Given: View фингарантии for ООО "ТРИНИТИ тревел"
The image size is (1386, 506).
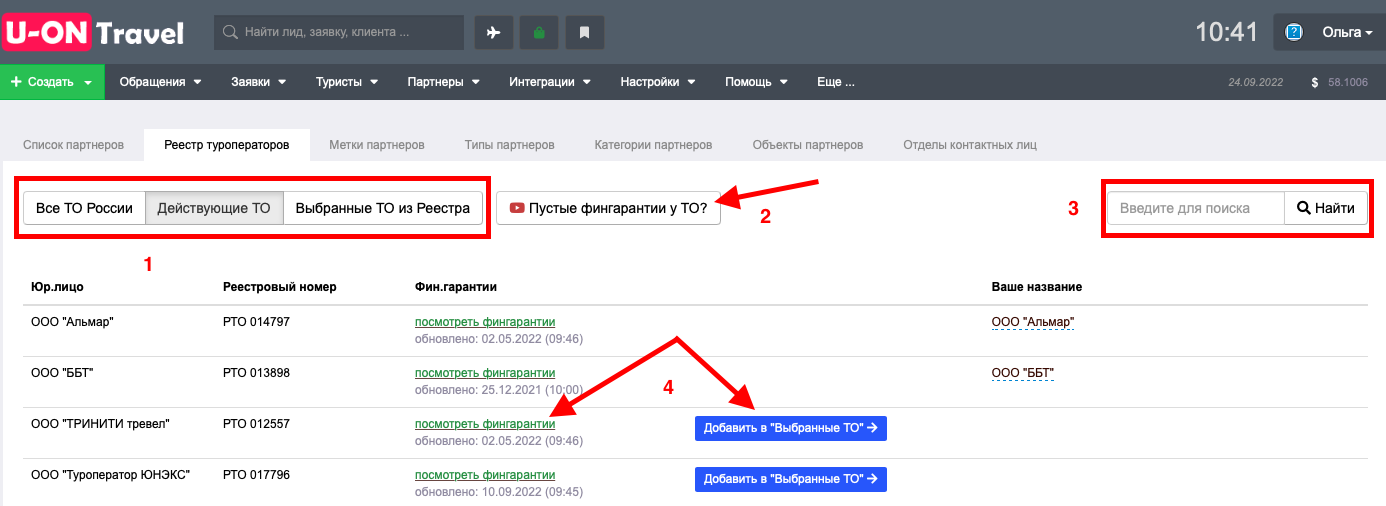Looking at the screenshot, I should click(x=485, y=424).
